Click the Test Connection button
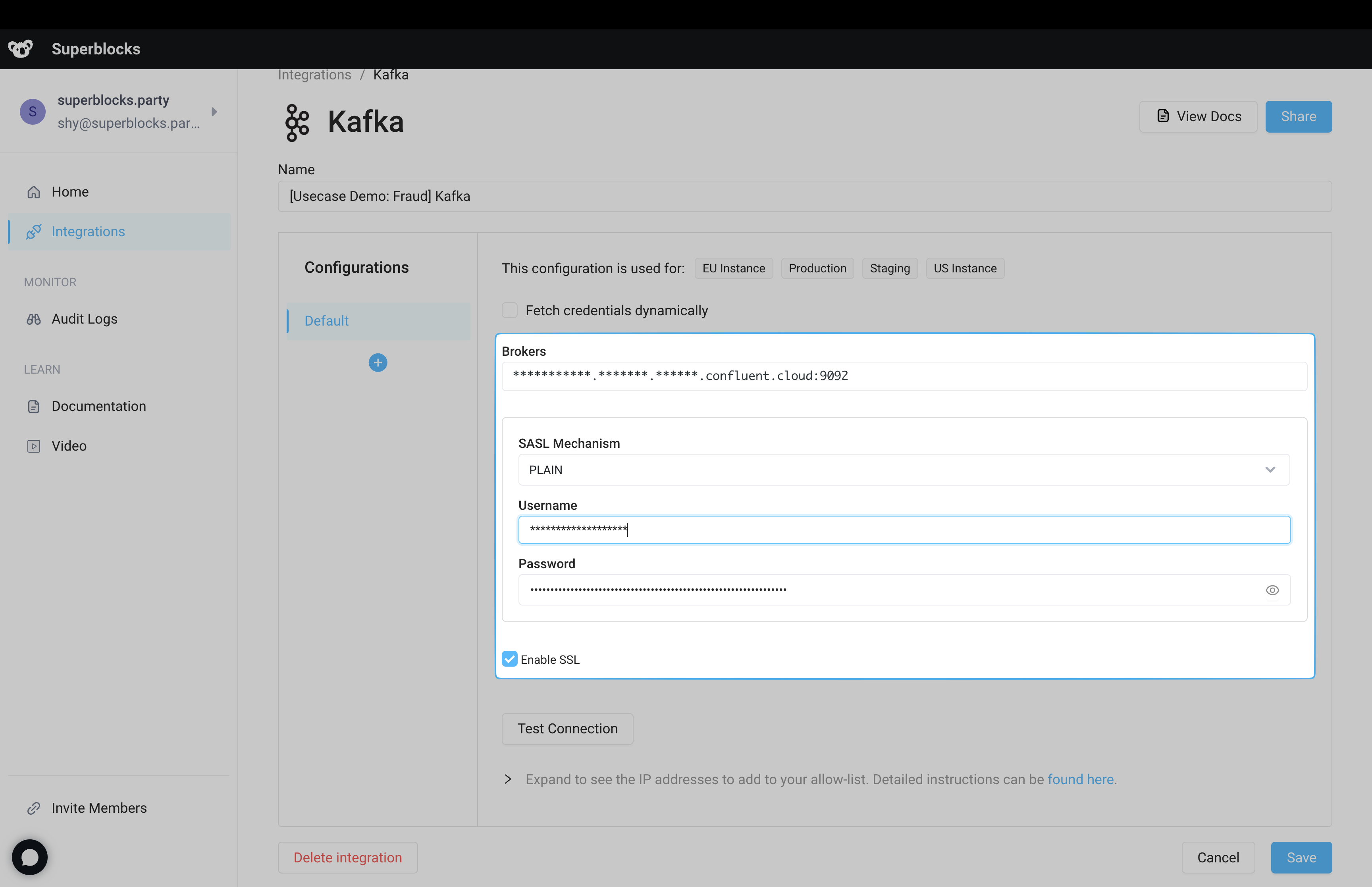 568,729
